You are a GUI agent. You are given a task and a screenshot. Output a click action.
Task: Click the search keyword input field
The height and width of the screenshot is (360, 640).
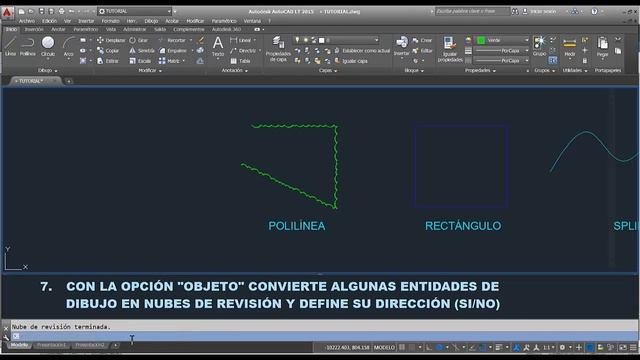(x=473, y=11)
